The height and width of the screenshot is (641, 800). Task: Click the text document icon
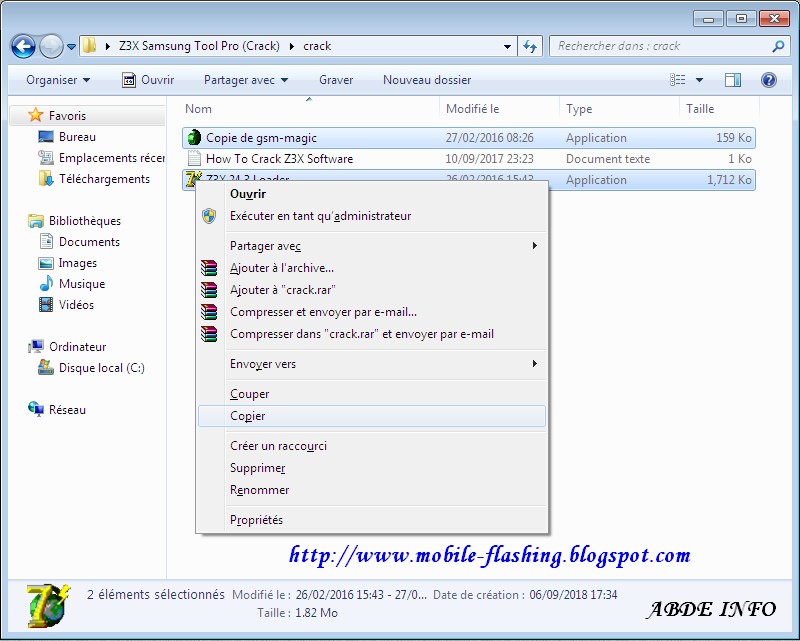click(x=194, y=158)
